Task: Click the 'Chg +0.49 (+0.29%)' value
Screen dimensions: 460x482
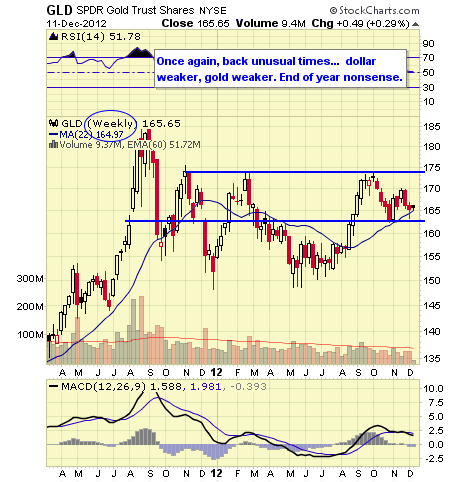Action: pyautogui.click(x=360, y=23)
